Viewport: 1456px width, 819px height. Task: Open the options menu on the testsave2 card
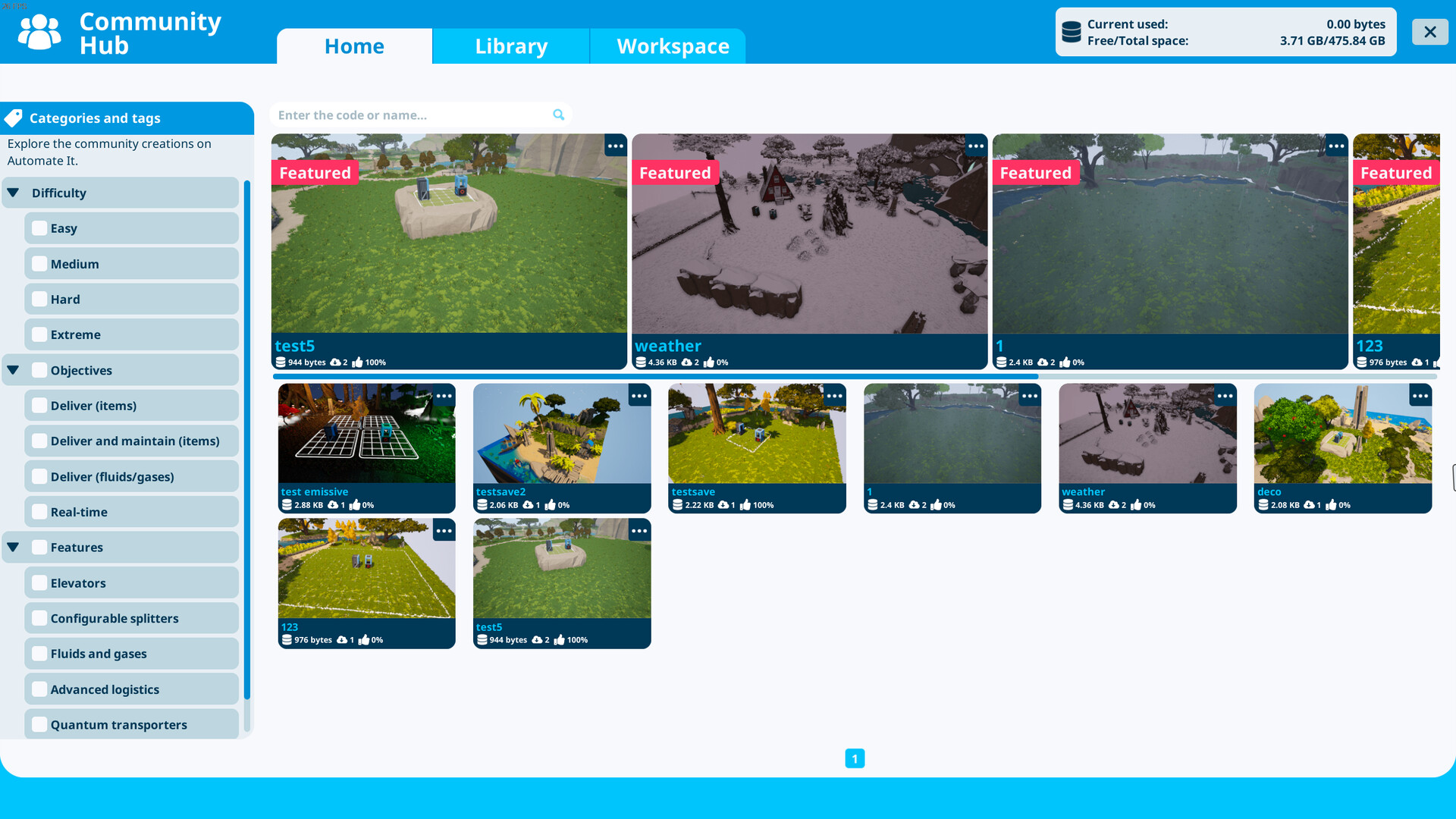click(639, 395)
